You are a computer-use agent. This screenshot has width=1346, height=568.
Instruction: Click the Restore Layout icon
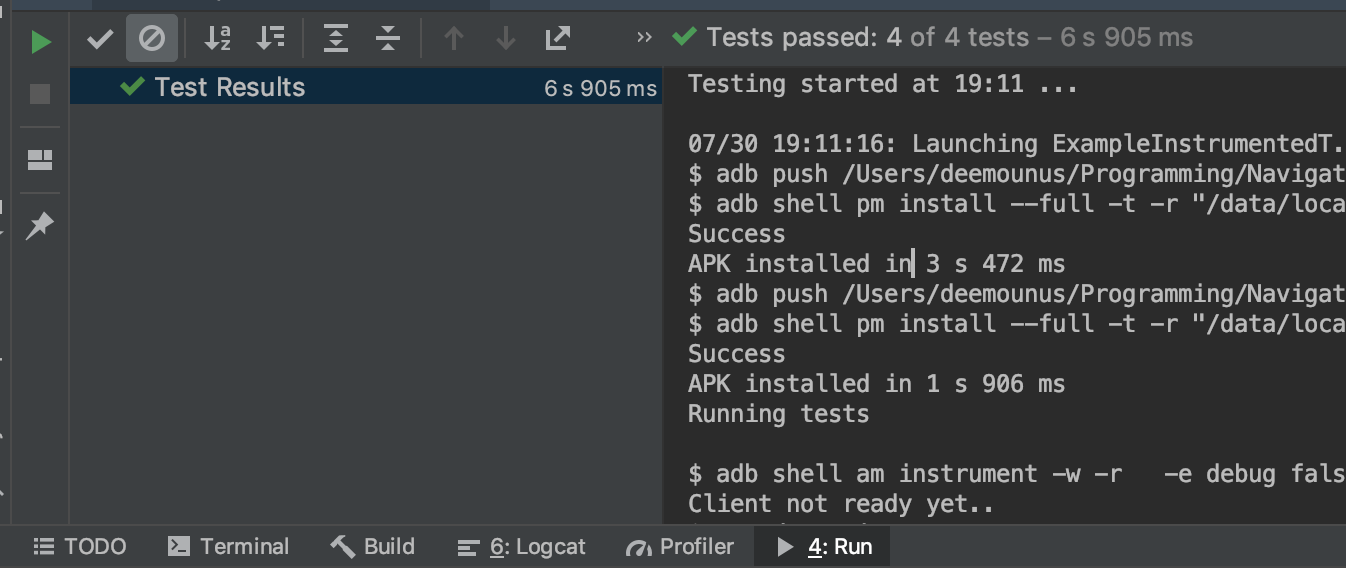pos(40,160)
